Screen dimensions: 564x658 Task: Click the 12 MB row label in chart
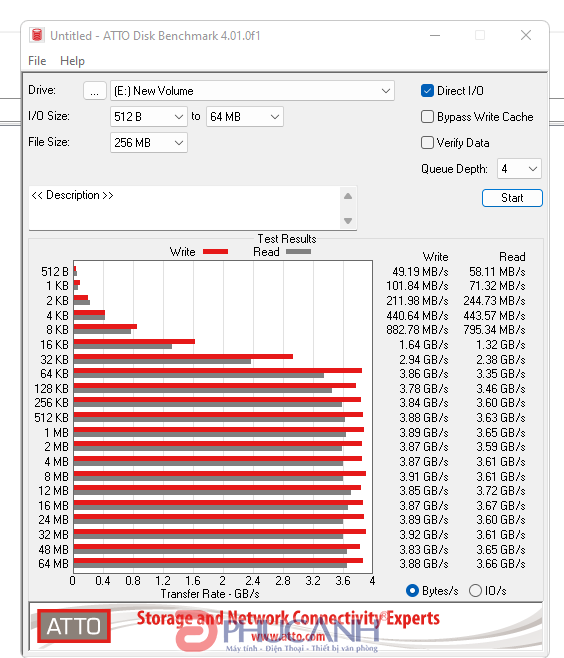point(53,491)
